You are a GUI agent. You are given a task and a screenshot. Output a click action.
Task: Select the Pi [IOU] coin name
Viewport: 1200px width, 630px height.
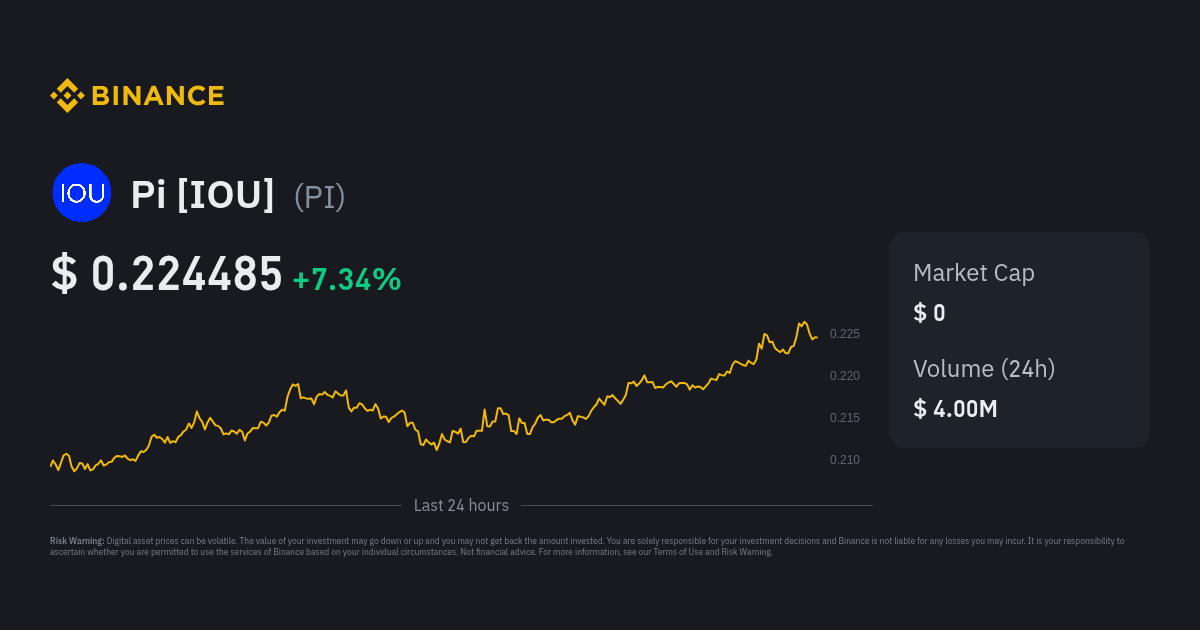[203, 195]
